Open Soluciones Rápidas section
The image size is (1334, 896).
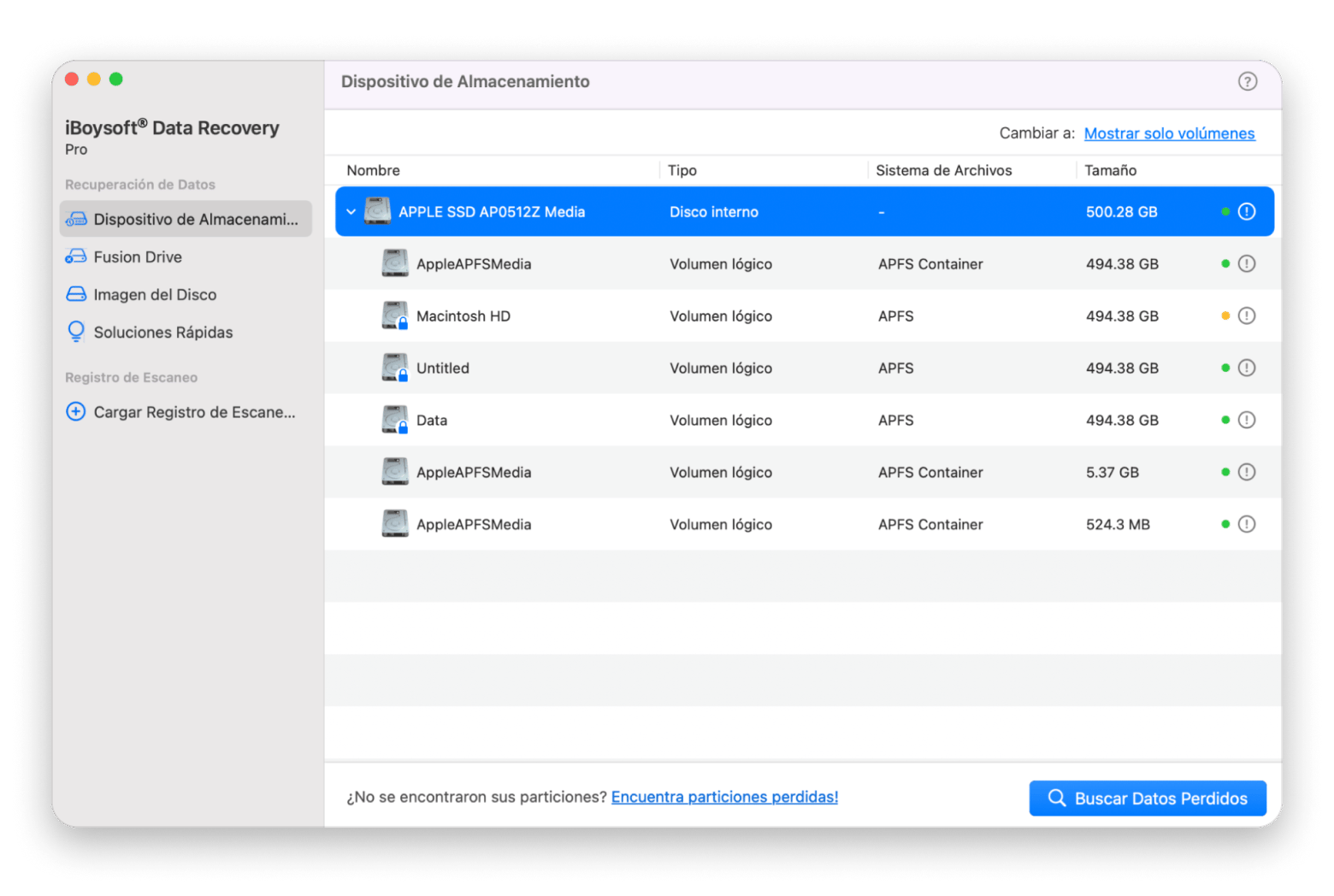(162, 332)
